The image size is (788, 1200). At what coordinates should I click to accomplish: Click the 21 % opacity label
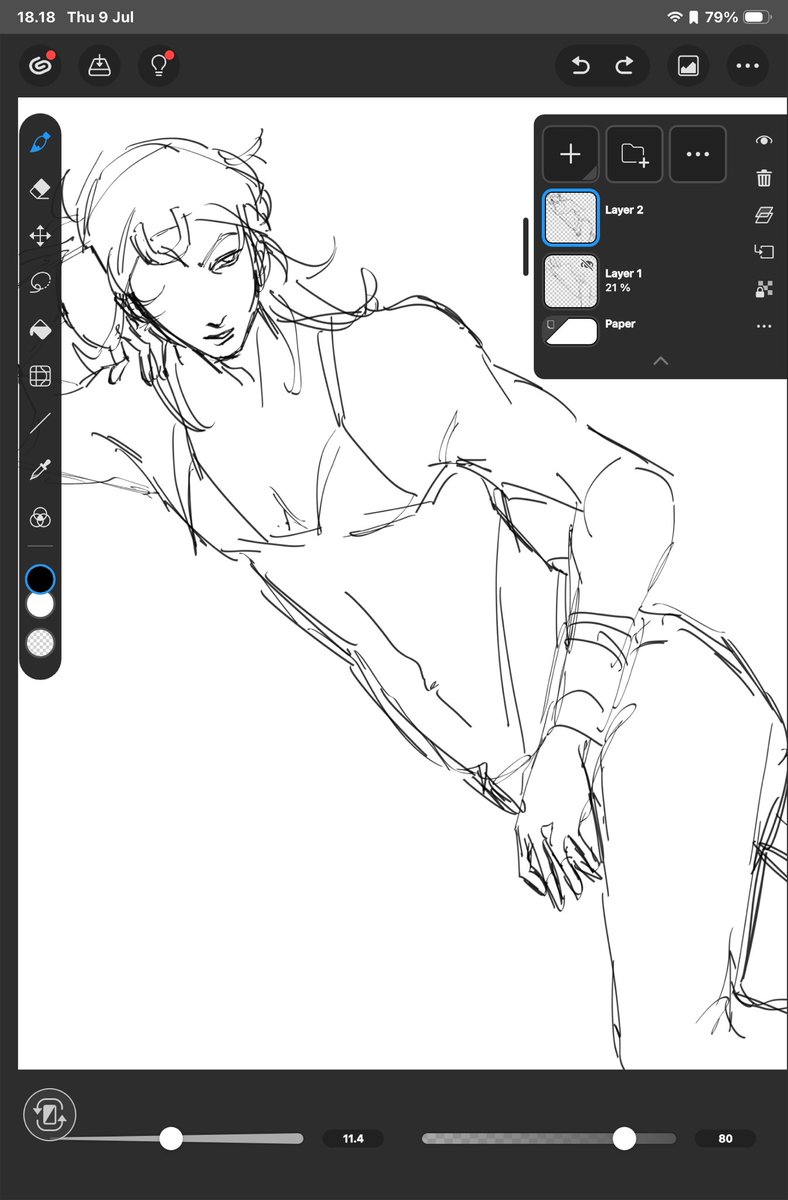pos(617,288)
